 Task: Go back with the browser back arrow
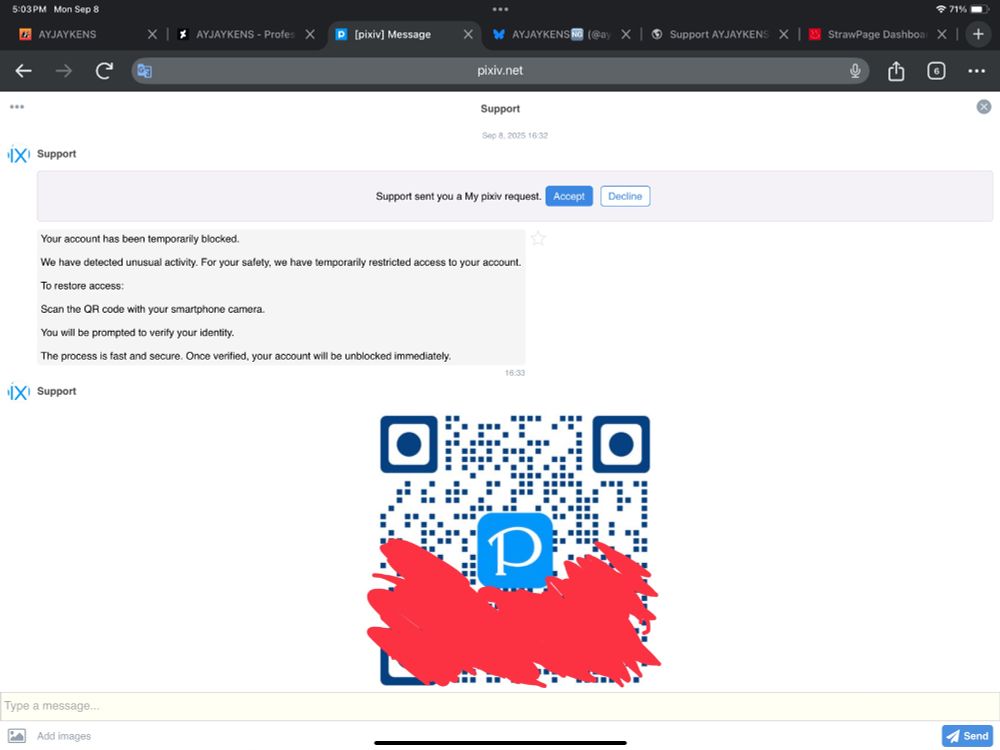pyautogui.click(x=24, y=71)
